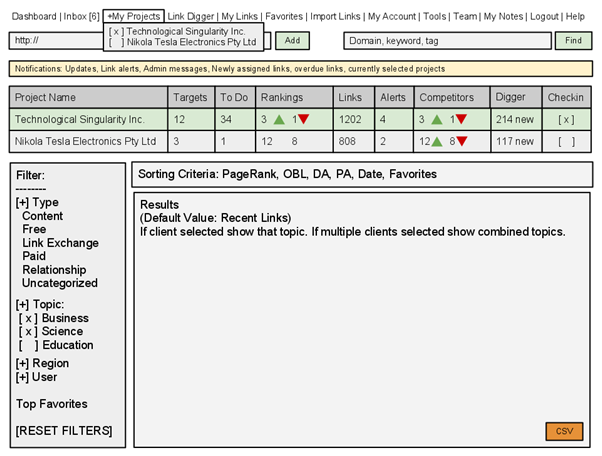
Task: Click the Targets column header
Action: 191,97
